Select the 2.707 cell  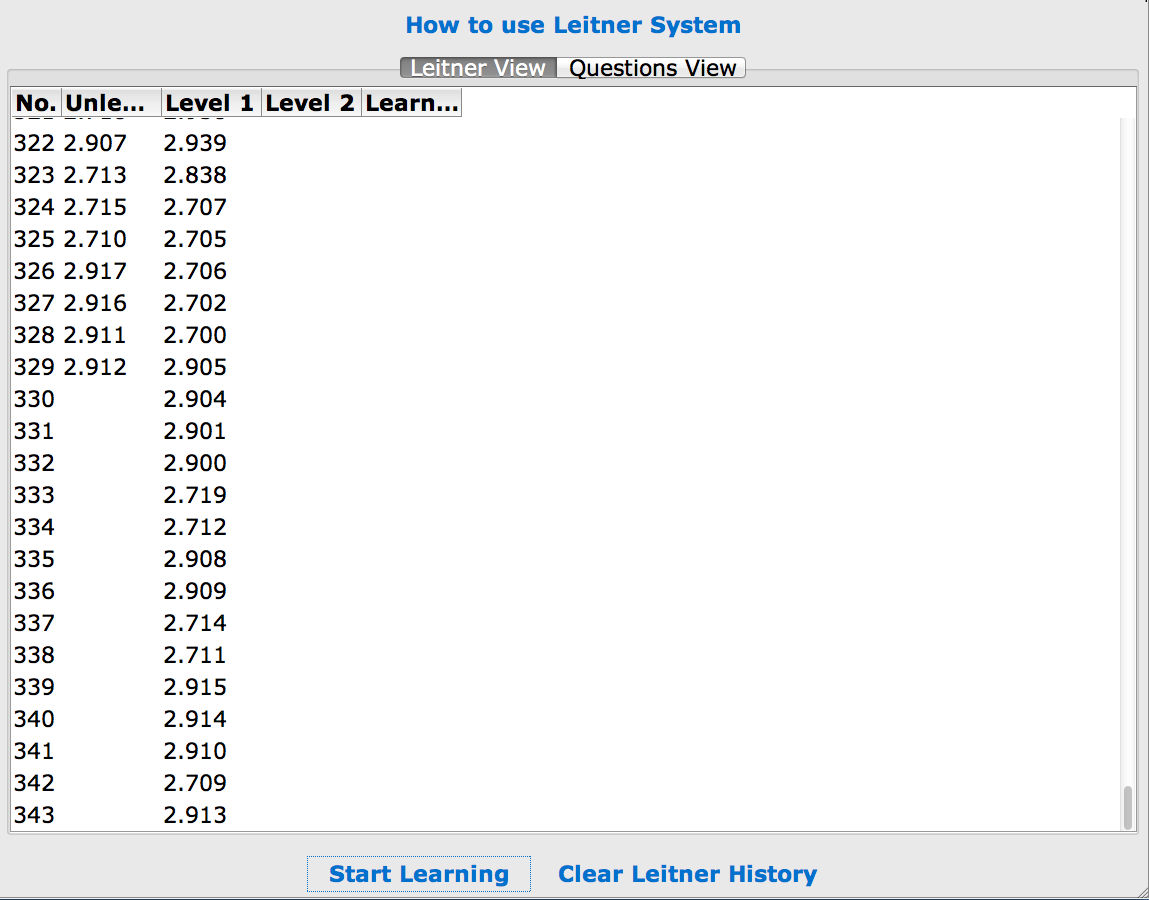[x=195, y=207]
